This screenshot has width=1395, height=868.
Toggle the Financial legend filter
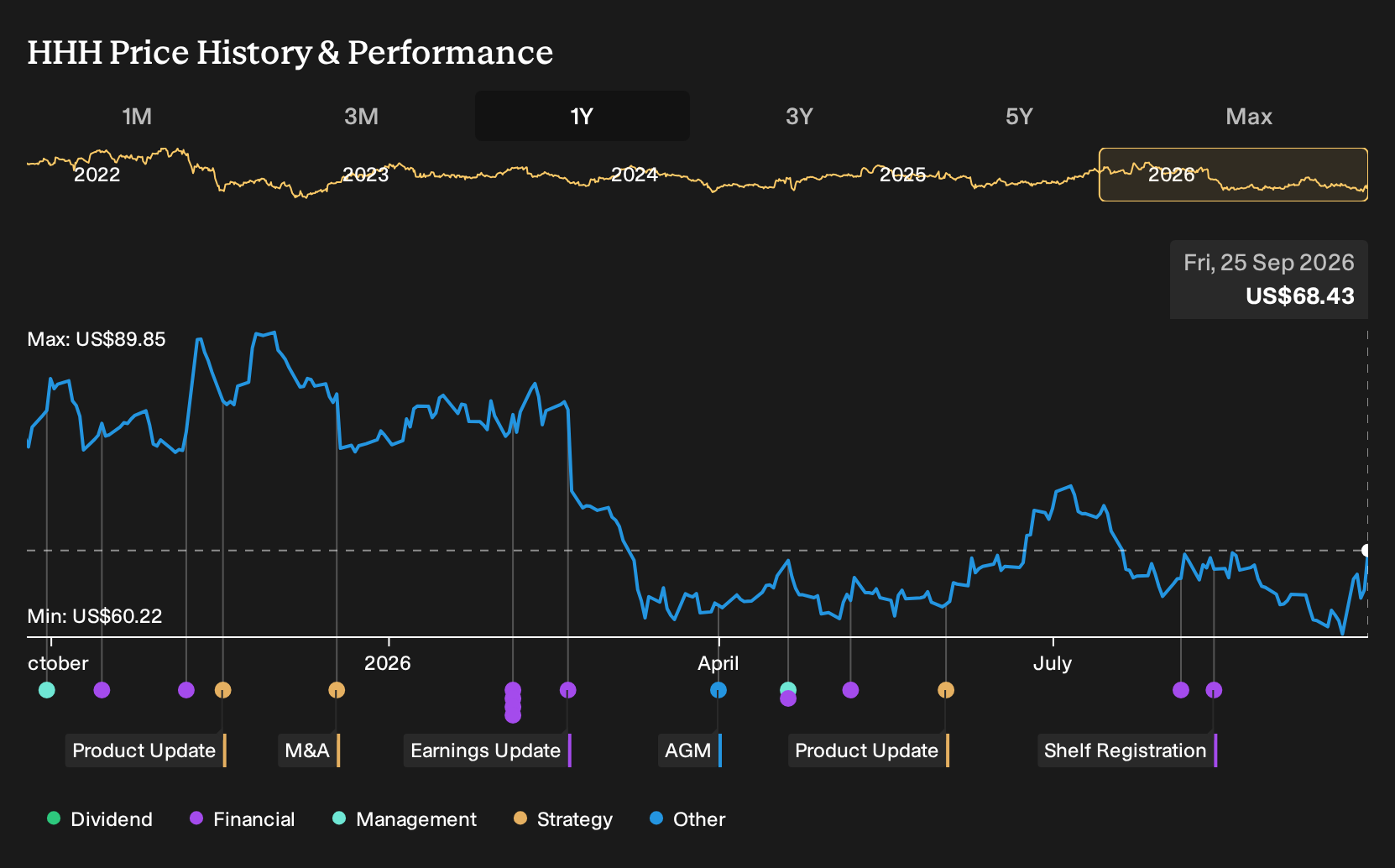pyautogui.click(x=242, y=819)
